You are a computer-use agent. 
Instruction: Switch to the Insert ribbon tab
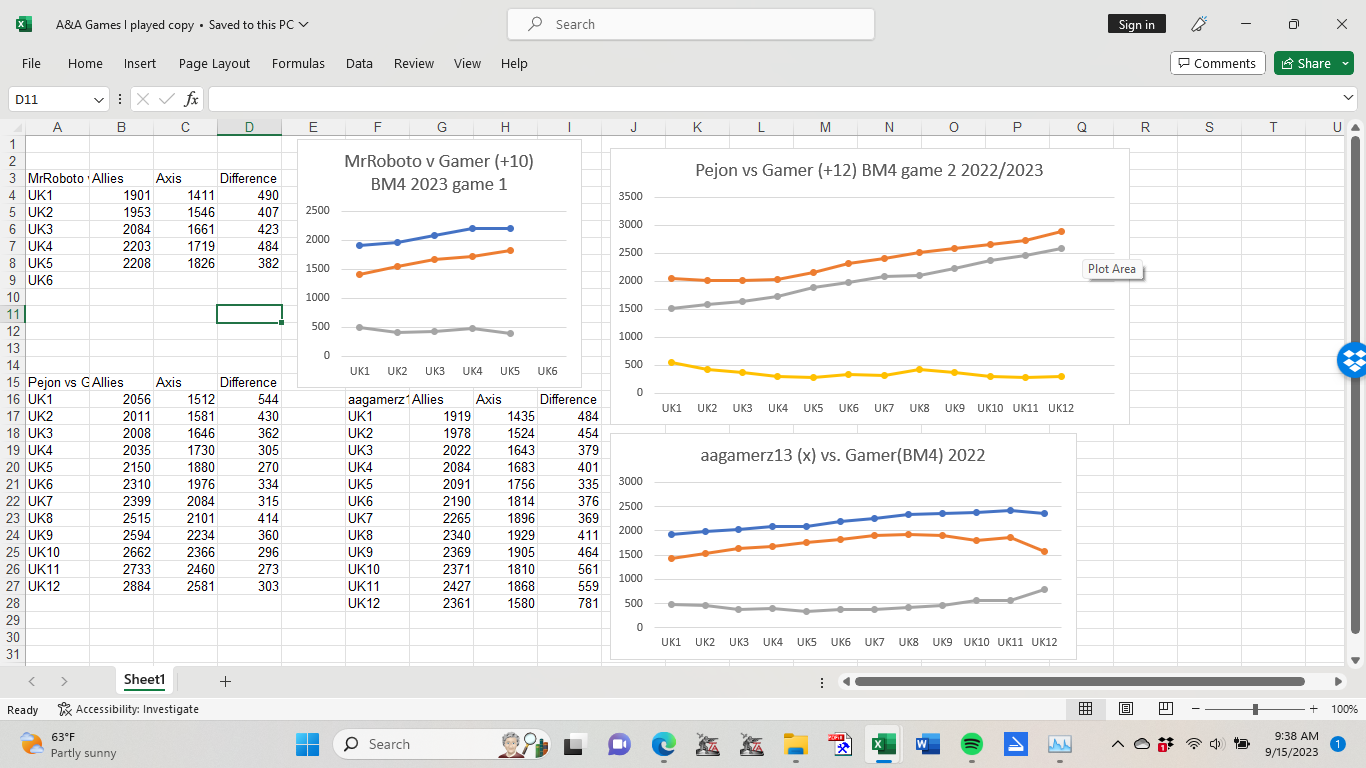click(140, 63)
